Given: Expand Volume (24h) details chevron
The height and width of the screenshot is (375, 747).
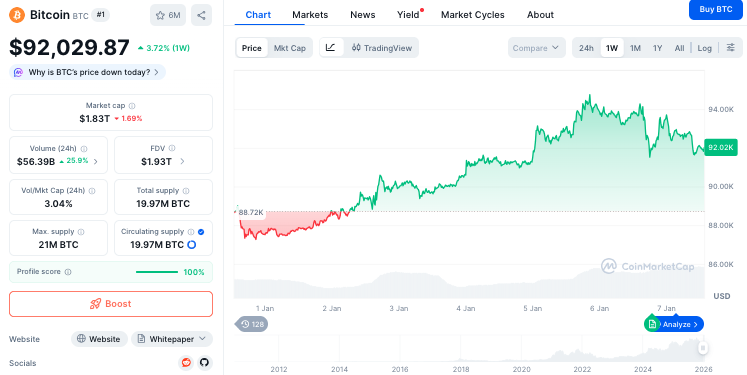Looking at the screenshot, I should [x=96, y=162].
